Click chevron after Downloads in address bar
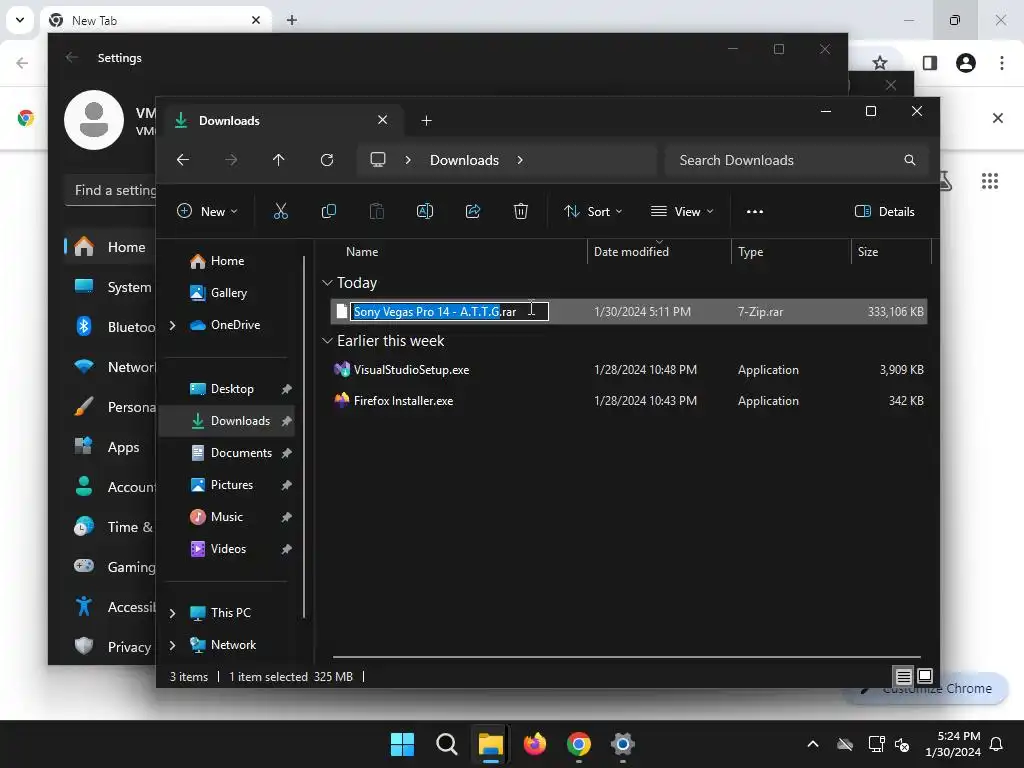1024x768 pixels. point(520,160)
